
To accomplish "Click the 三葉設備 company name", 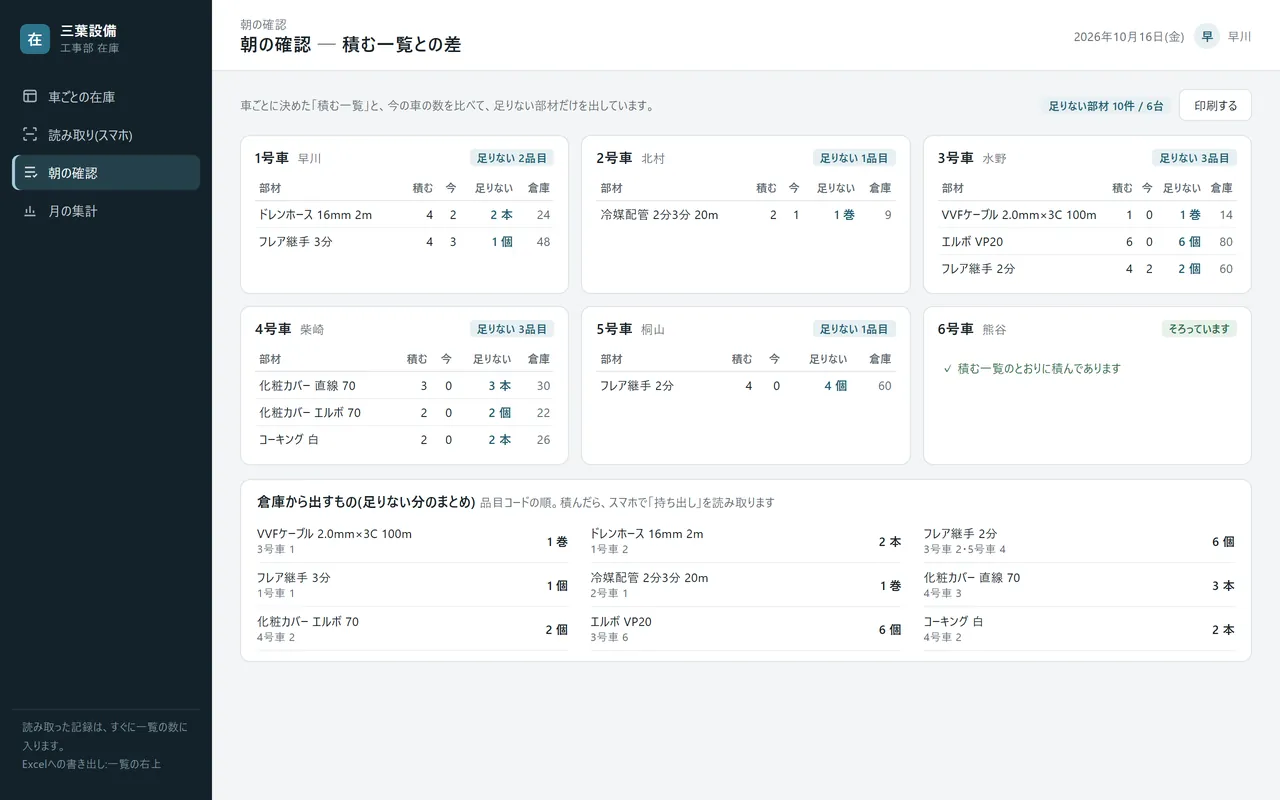I will (x=88, y=31).
